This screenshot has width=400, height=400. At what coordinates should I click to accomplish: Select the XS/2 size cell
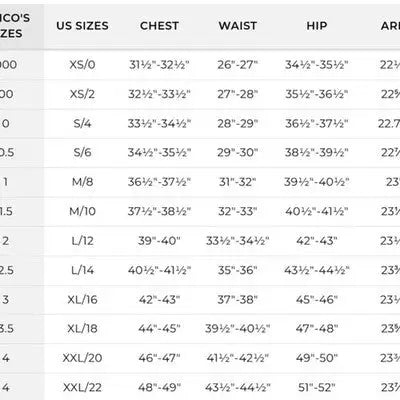(82, 94)
